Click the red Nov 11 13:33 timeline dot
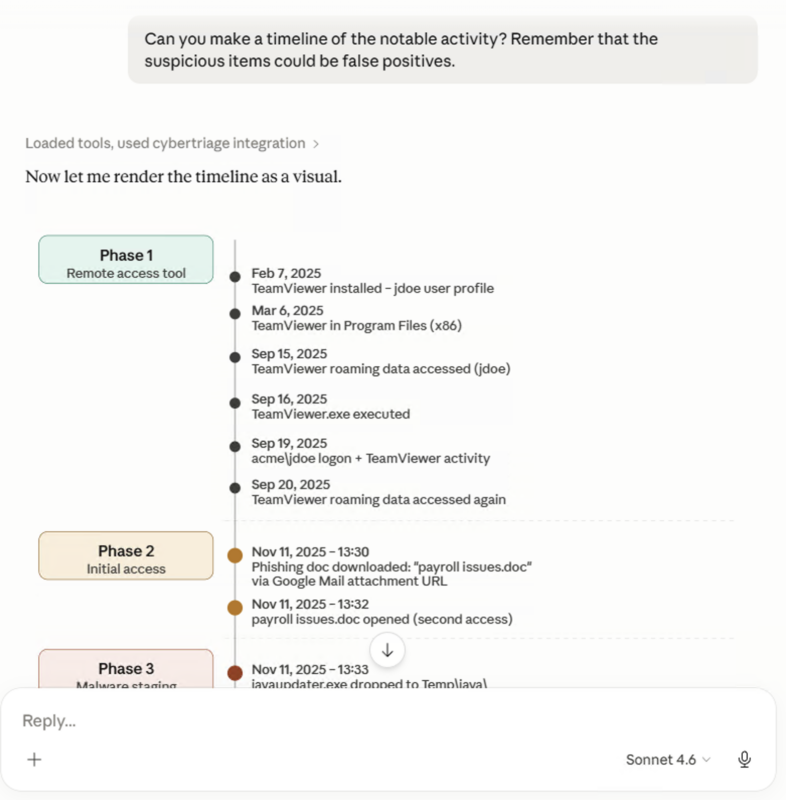Viewport: 786px width, 800px height. pos(235,673)
